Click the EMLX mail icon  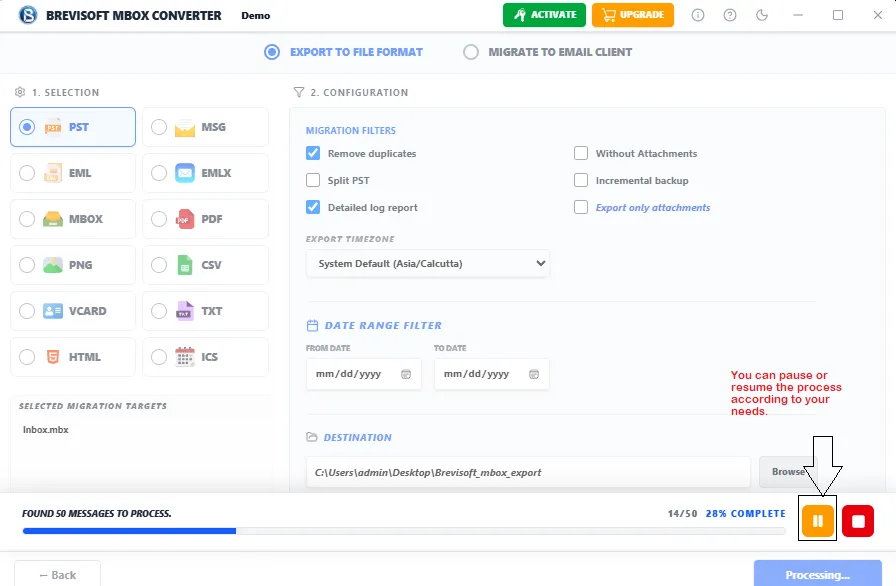click(x=185, y=173)
